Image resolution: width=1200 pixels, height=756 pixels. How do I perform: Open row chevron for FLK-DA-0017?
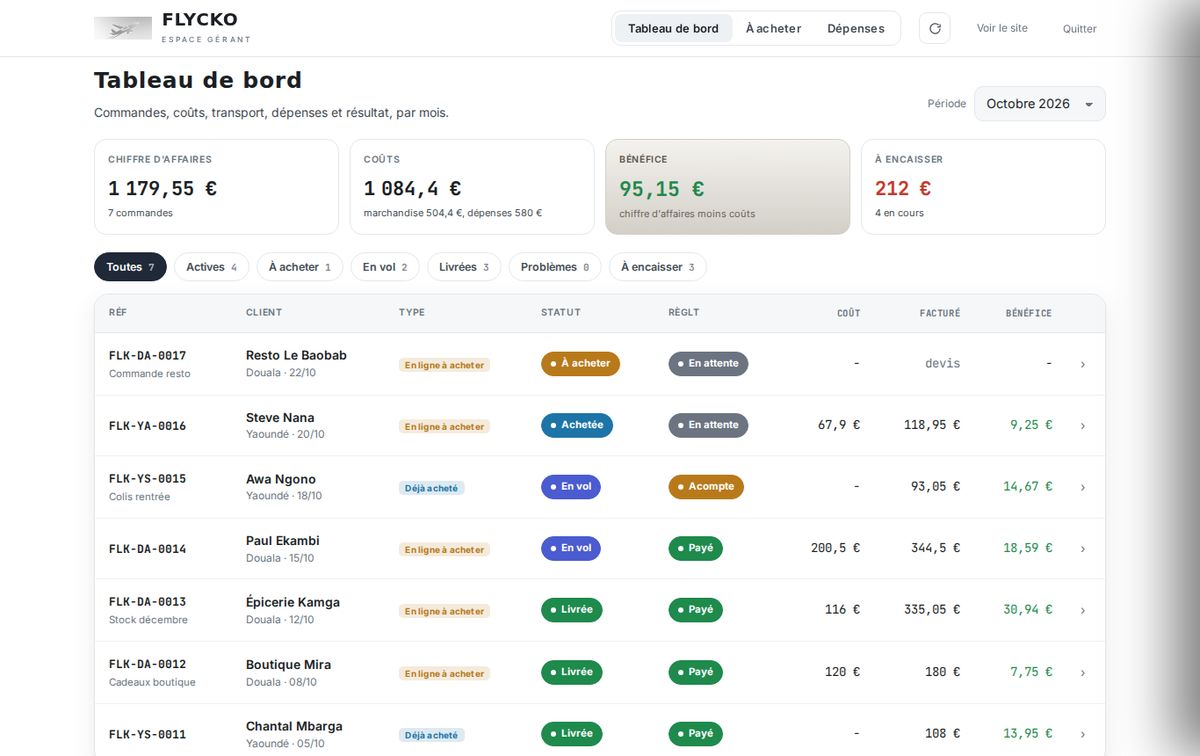[x=1082, y=364]
